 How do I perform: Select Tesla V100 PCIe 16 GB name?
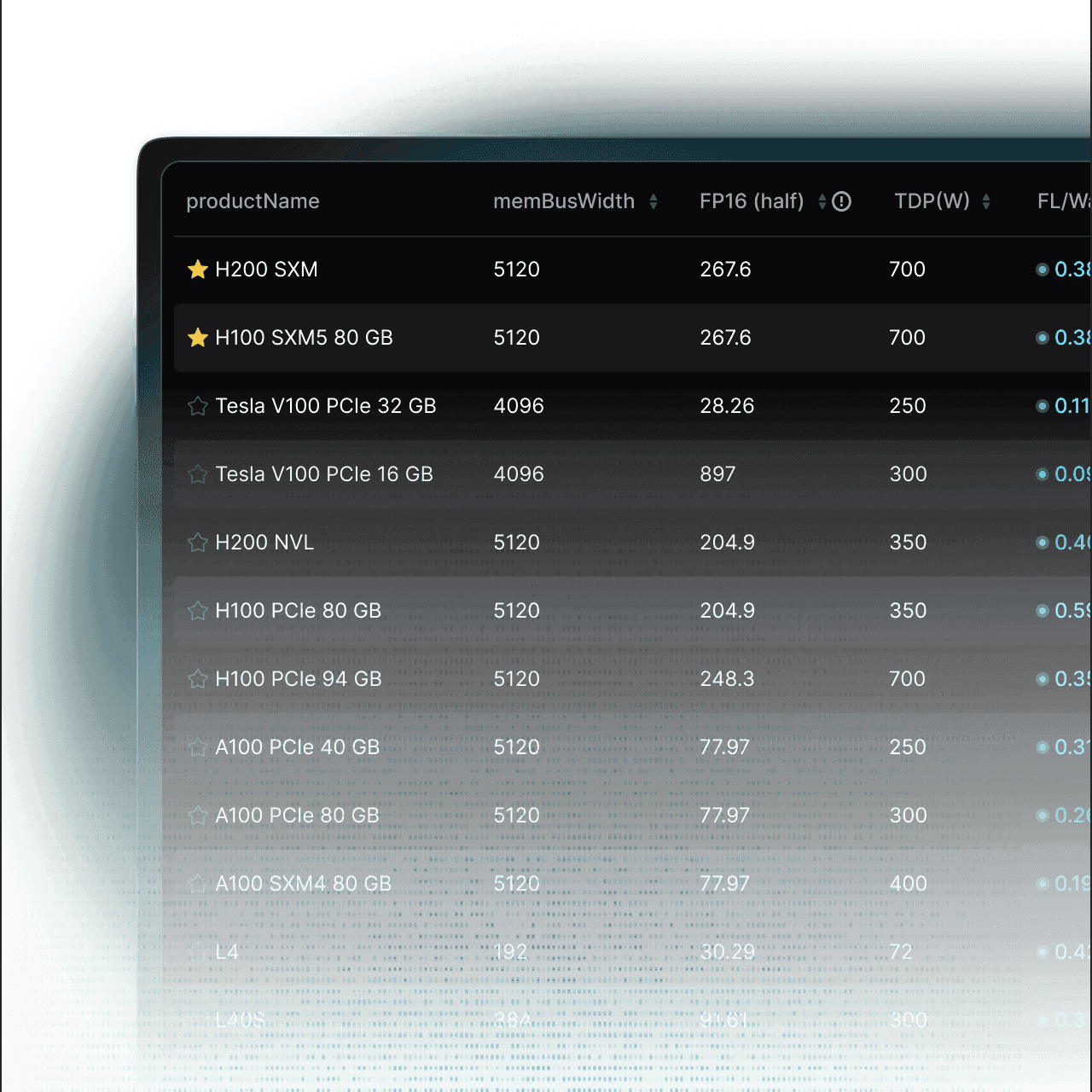(x=324, y=474)
